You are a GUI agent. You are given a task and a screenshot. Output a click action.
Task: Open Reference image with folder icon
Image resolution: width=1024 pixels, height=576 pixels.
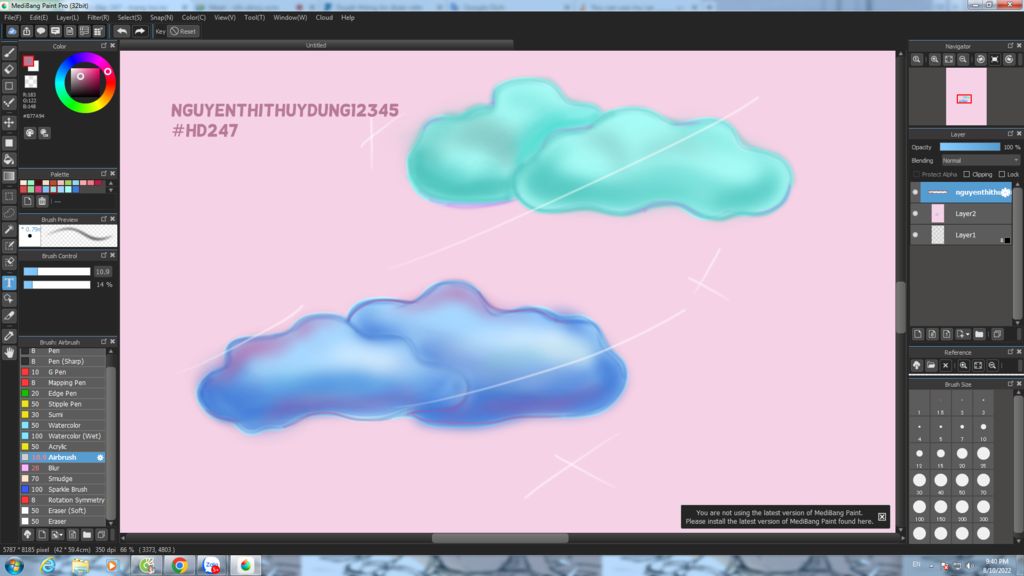931,366
